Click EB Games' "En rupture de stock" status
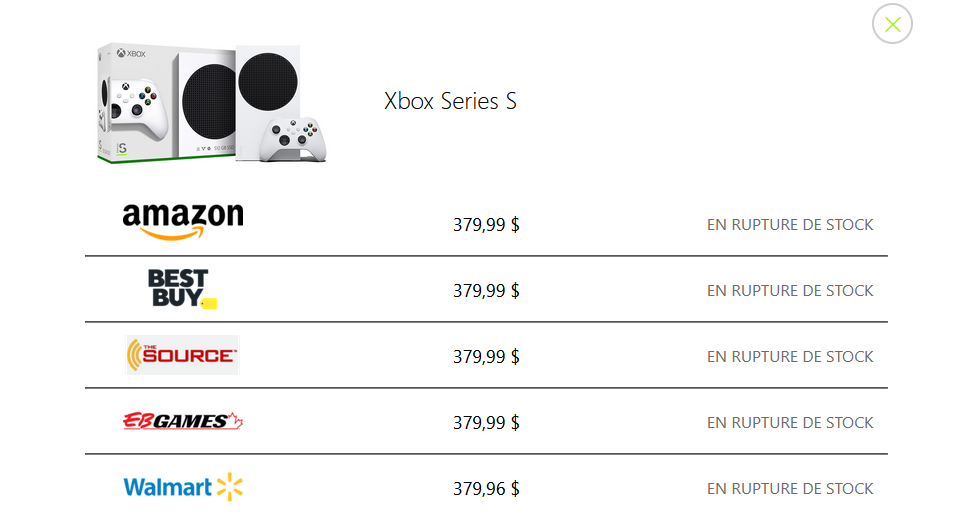Screen dimensions: 975x529 point(790,423)
